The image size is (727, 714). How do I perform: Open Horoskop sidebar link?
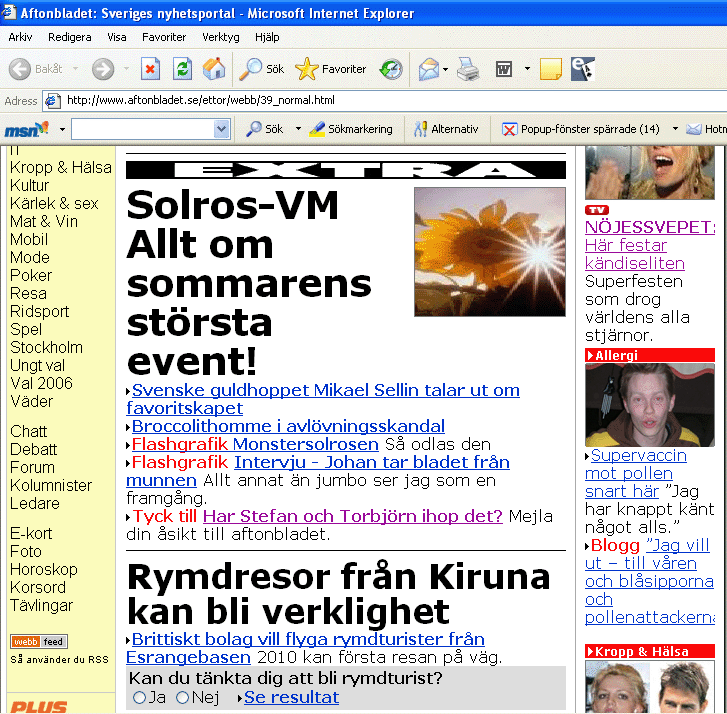(x=44, y=569)
